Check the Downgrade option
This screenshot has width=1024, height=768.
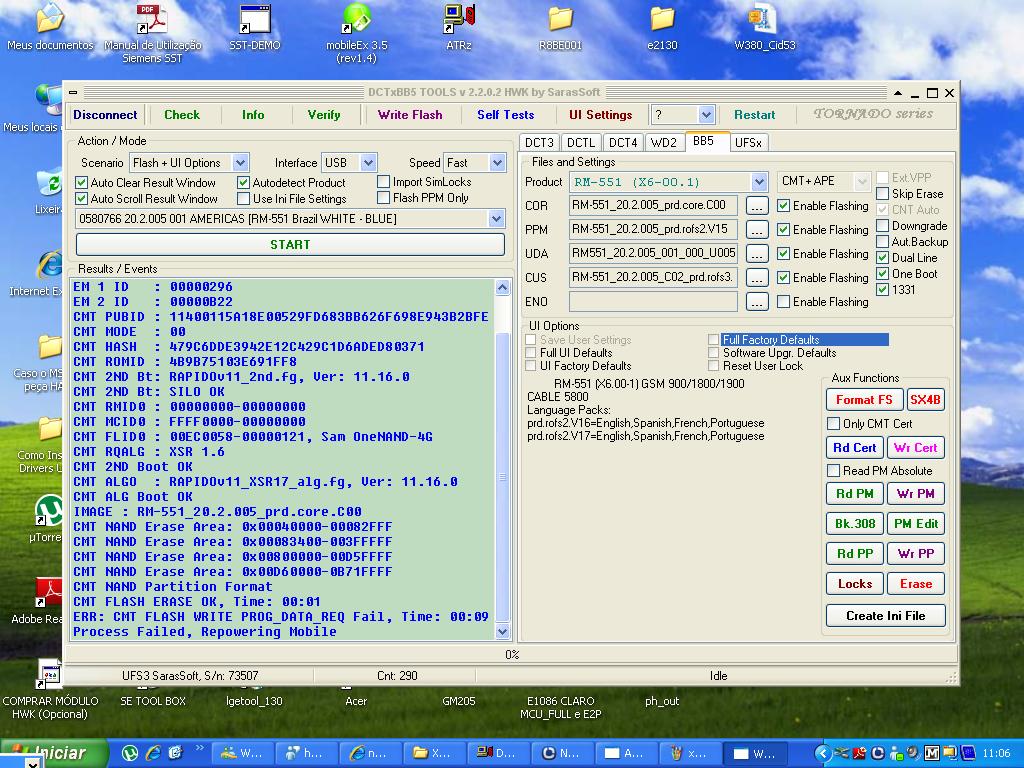pos(882,226)
